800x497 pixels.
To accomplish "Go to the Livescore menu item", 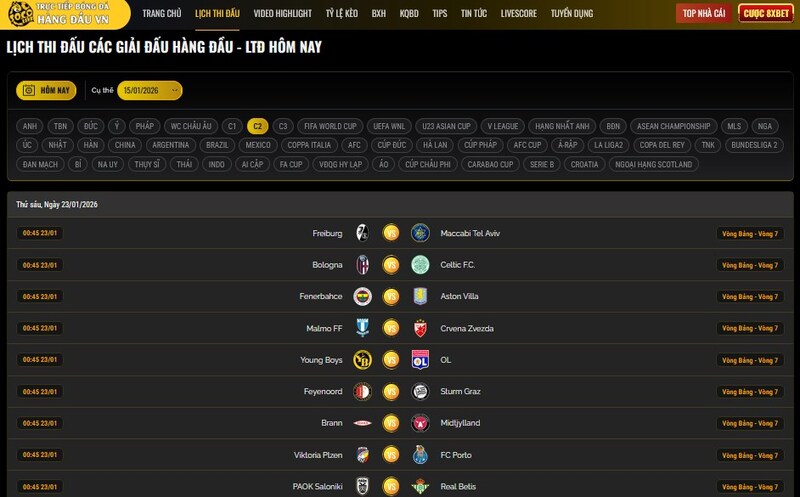I will [518, 14].
